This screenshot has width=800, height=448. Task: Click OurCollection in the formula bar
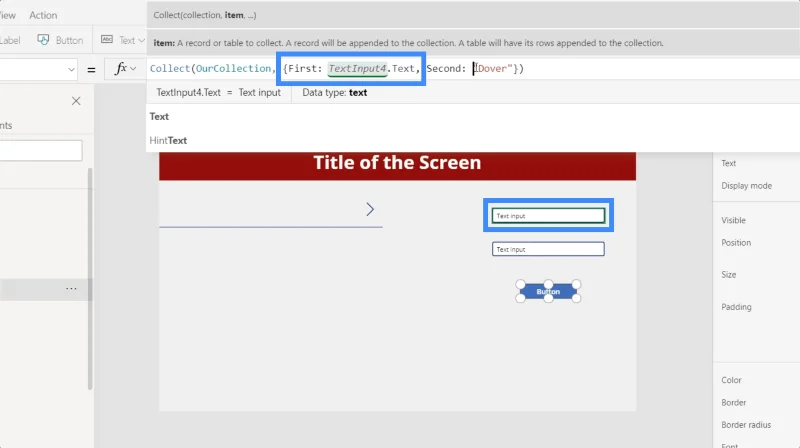(x=233, y=68)
